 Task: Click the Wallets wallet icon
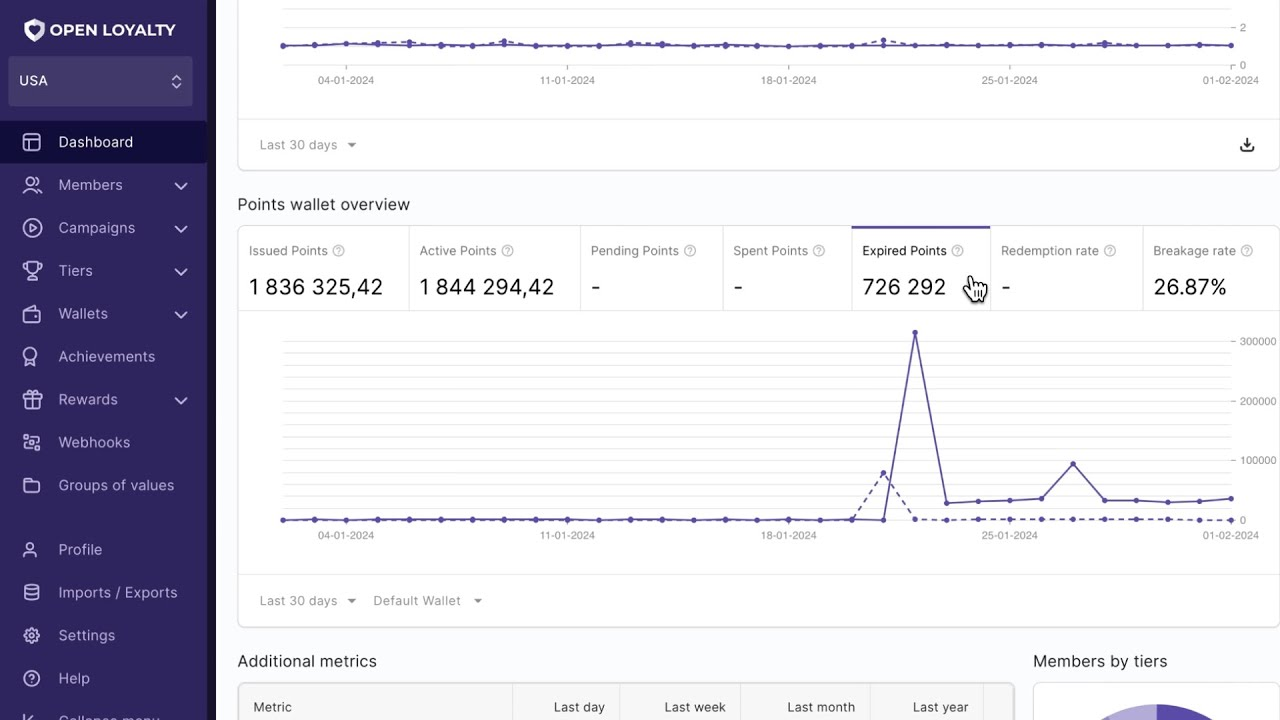32,314
